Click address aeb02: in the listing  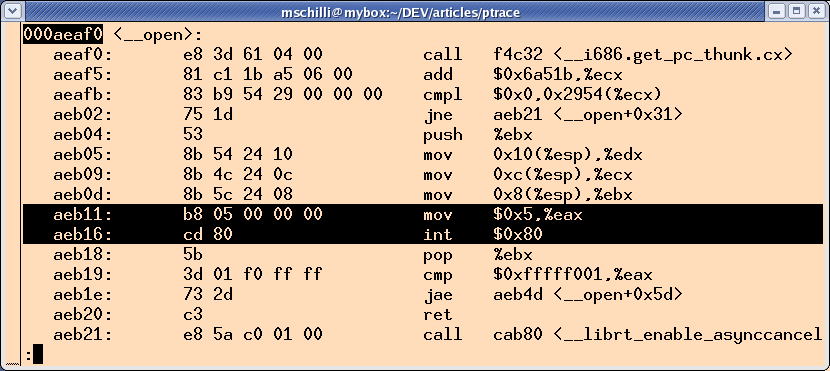tap(83, 114)
